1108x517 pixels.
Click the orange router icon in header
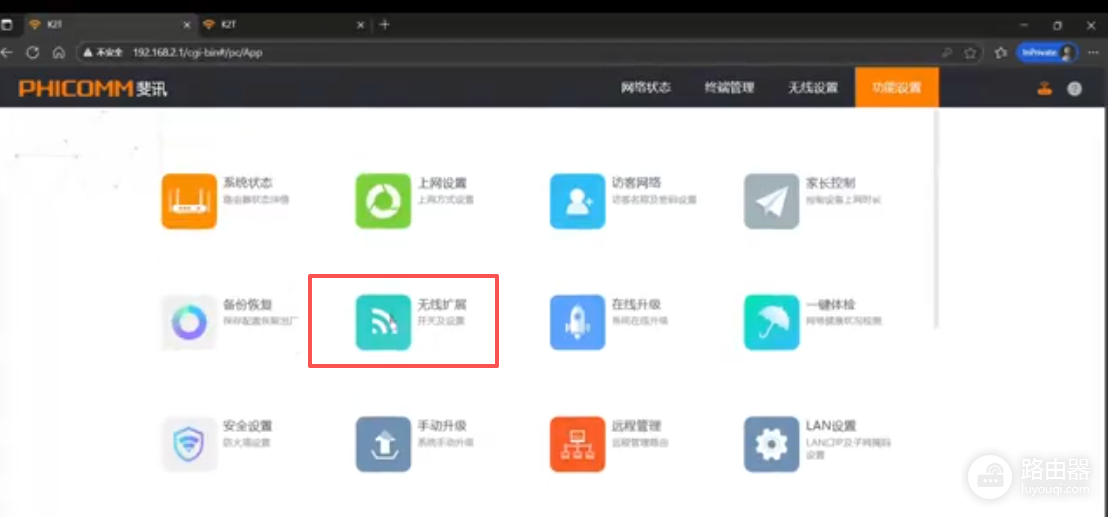pos(1044,89)
